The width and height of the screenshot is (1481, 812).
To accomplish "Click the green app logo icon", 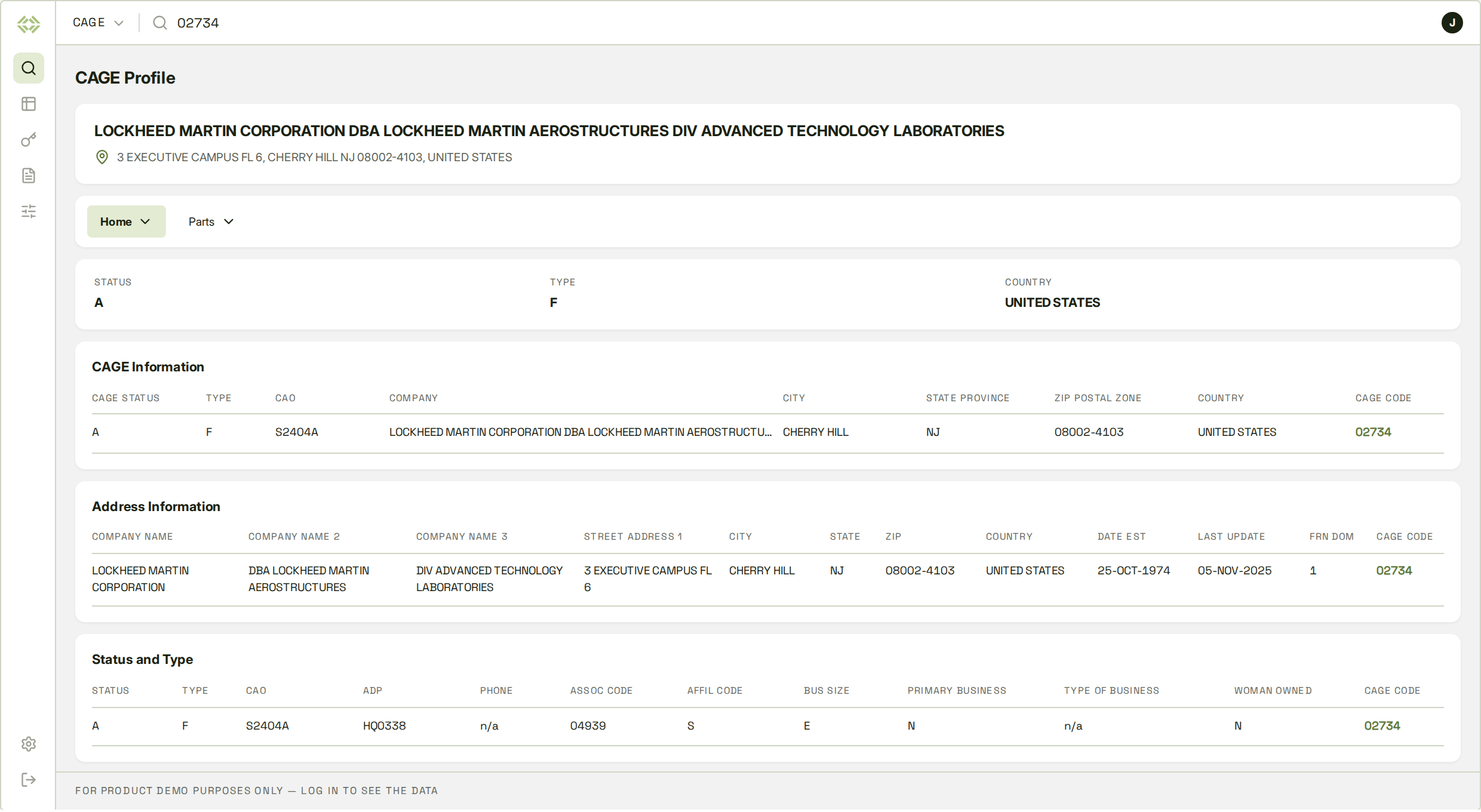I will click(28, 24).
